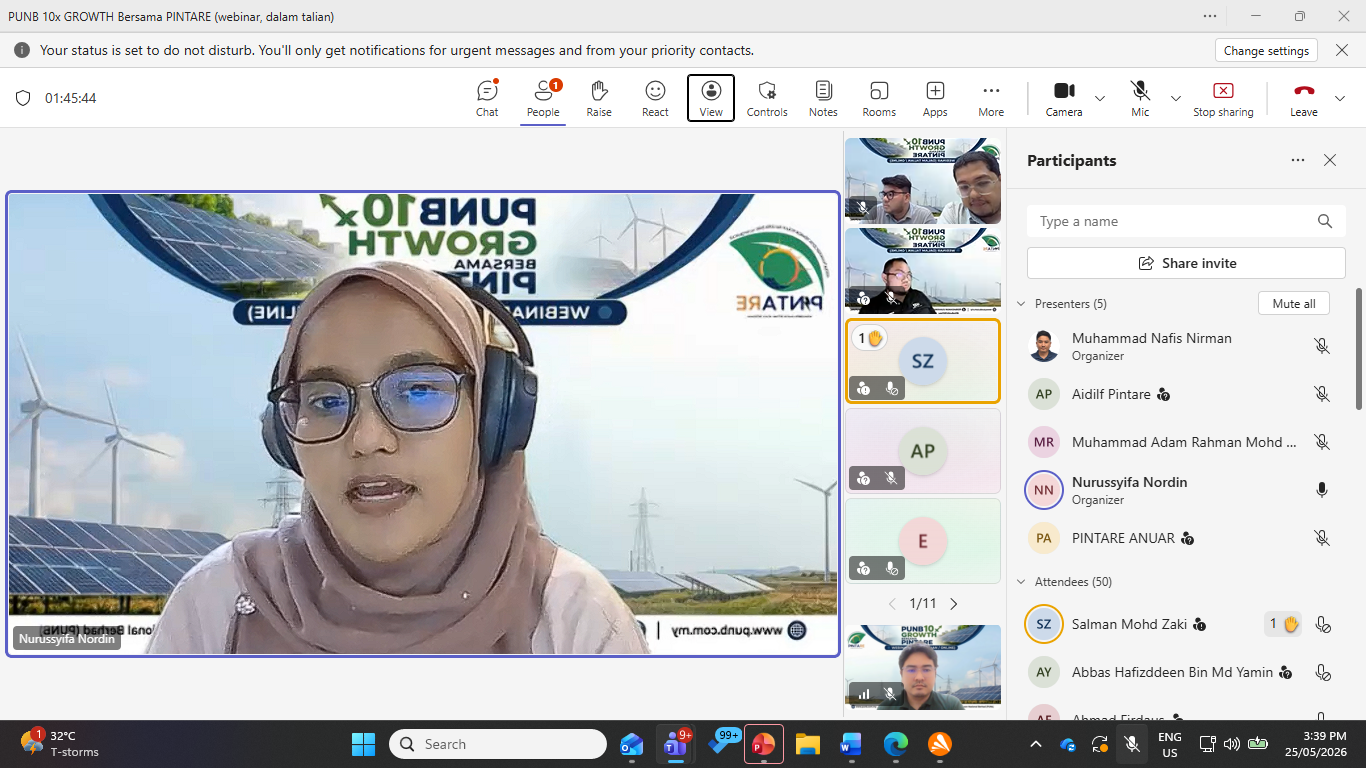Mute Nurussyifa Nordin's microphone
The height and width of the screenshot is (768, 1366).
1322,490
